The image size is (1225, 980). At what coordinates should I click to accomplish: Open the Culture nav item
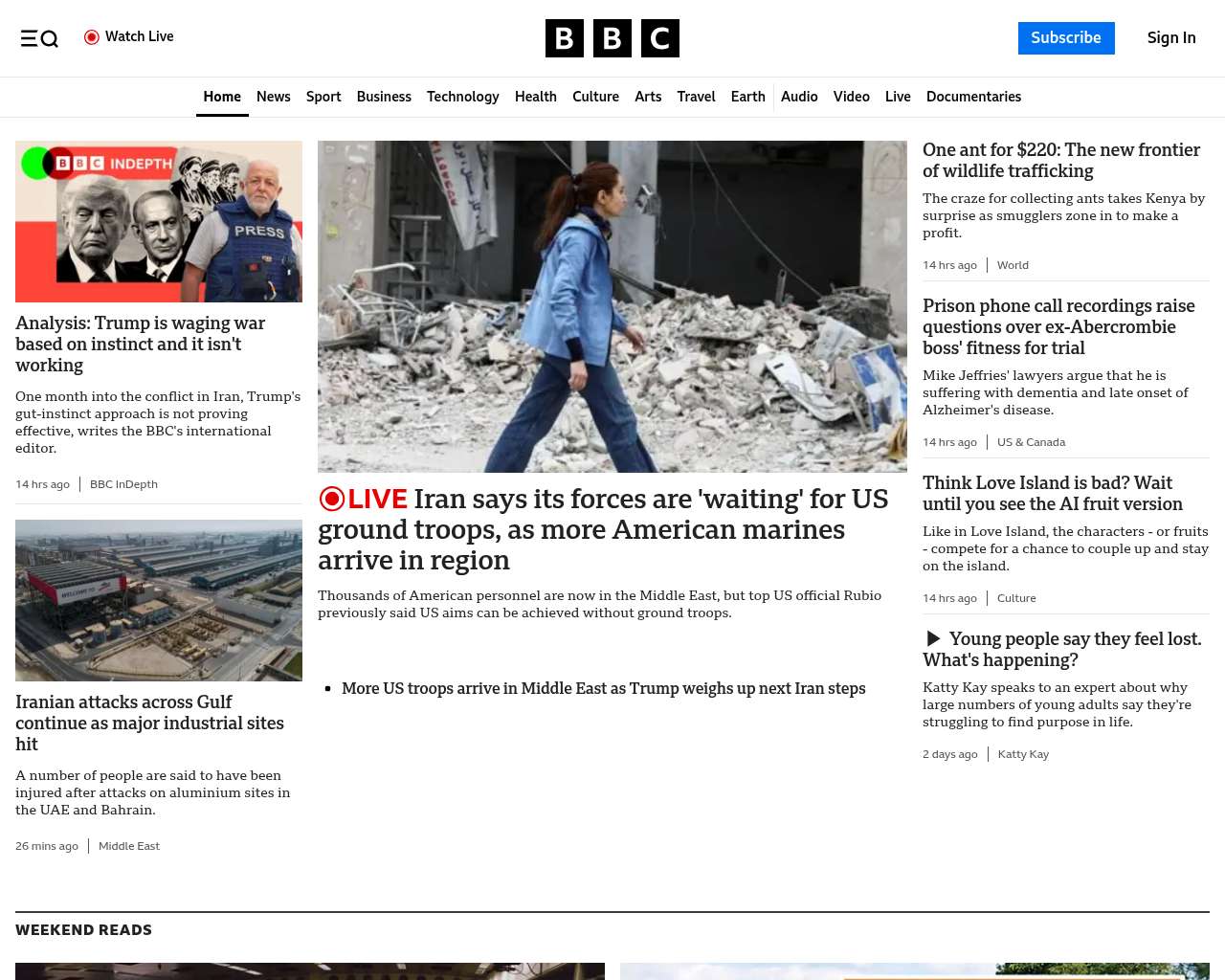[595, 97]
